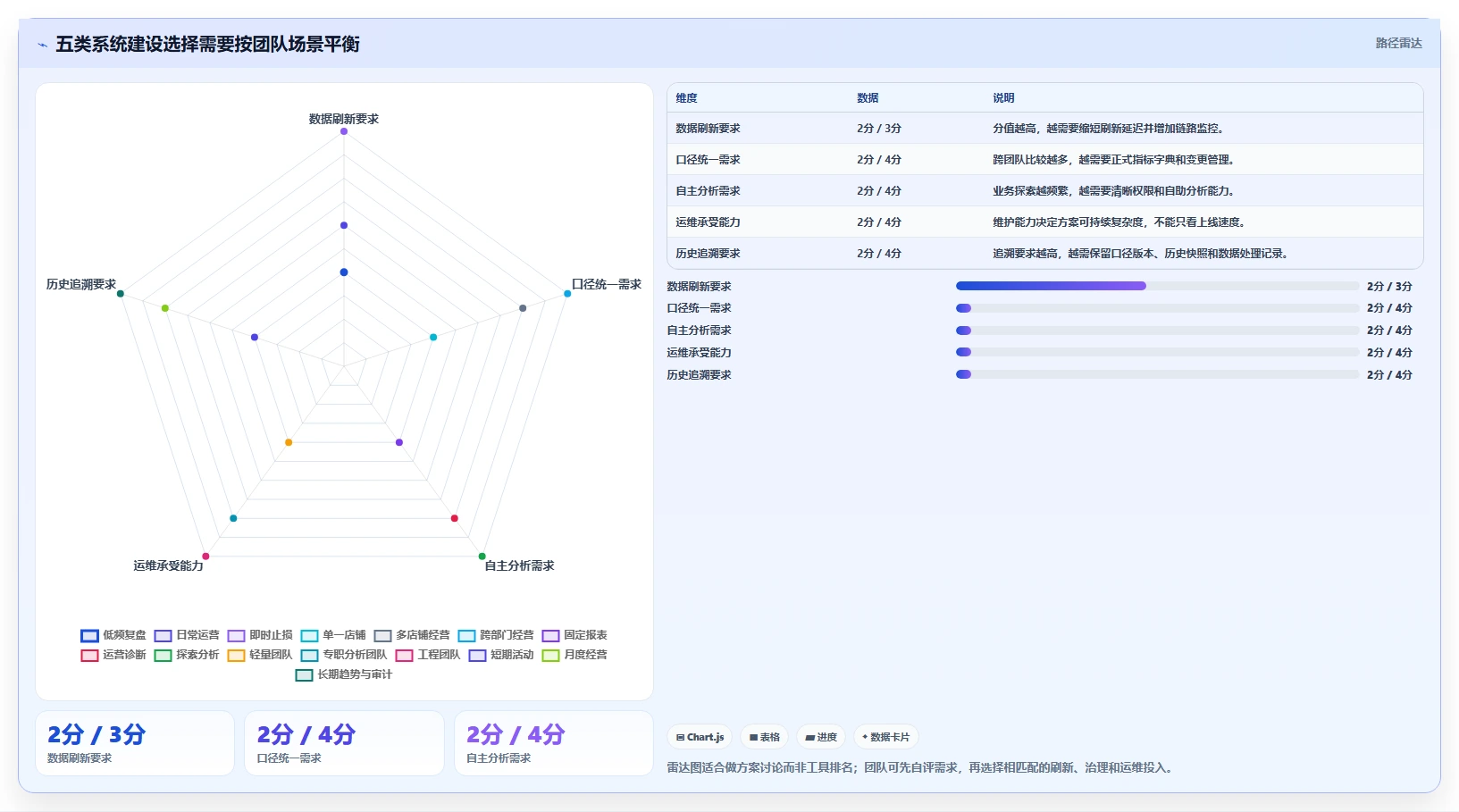The height and width of the screenshot is (812, 1459).
Task: Click the dark teal point at 历史追溯要求 vertex
Action: click(121, 294)
